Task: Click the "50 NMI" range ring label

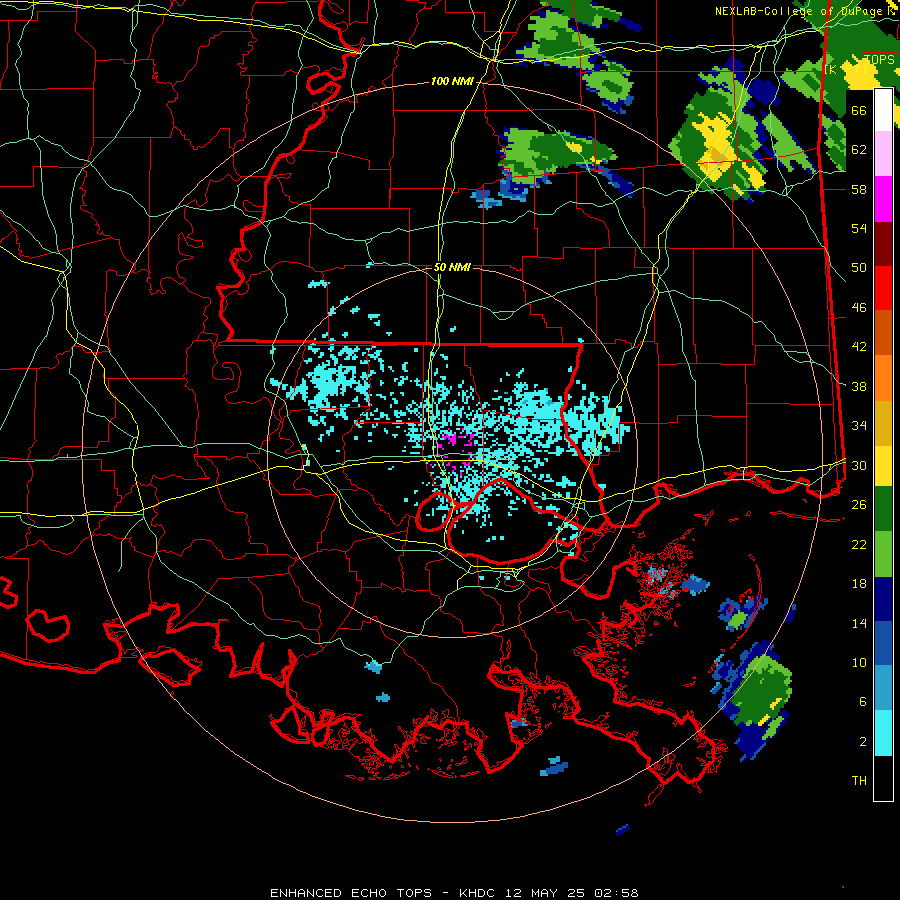Action: (x=452, y=267)
